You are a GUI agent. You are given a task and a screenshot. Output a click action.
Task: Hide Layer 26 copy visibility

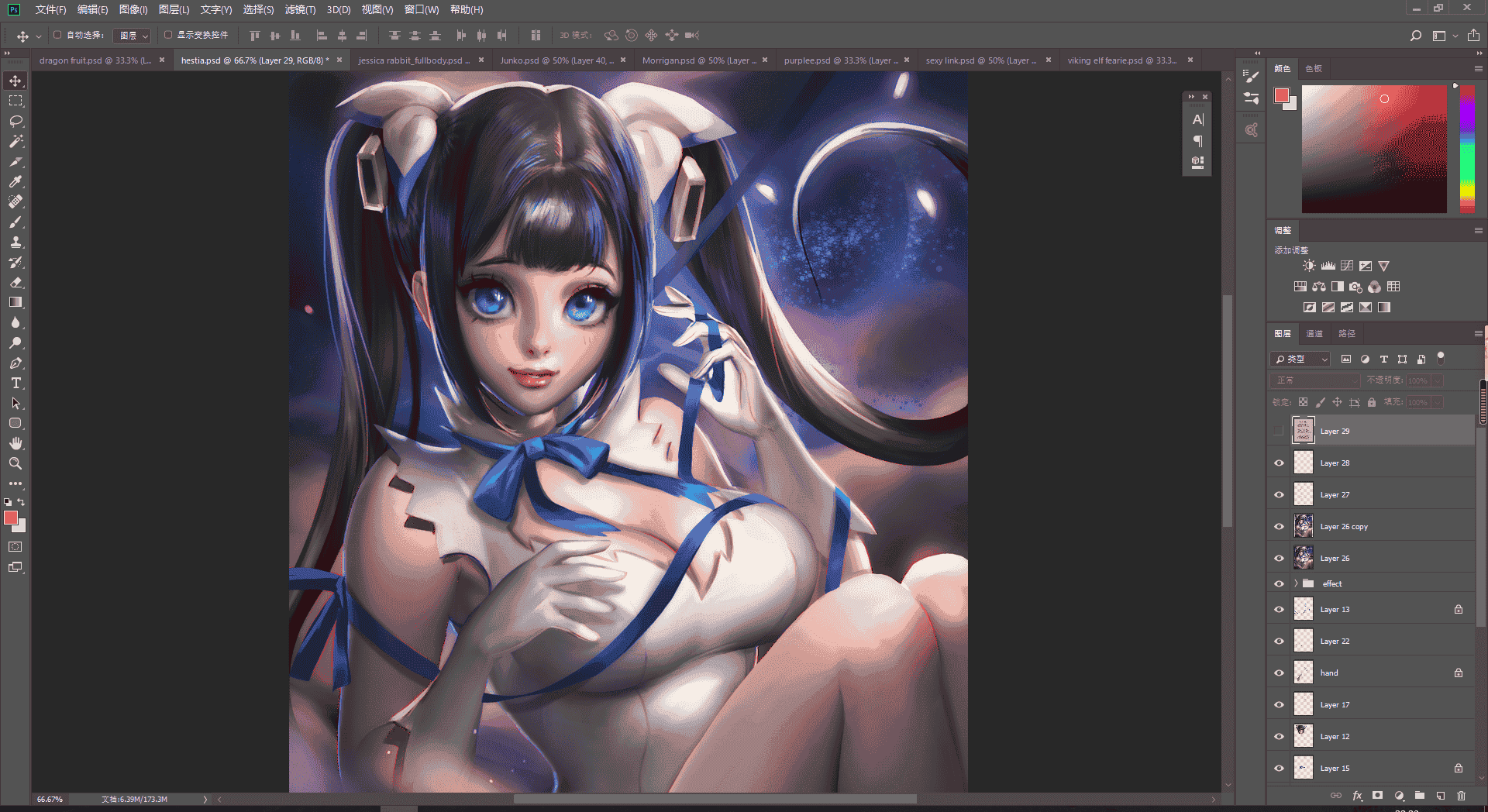point(1279,527)
